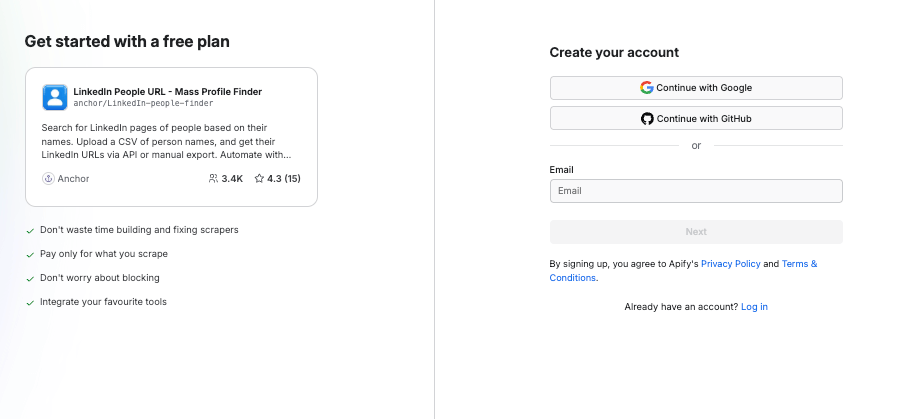Click the disabled Next button

point(696,232)
